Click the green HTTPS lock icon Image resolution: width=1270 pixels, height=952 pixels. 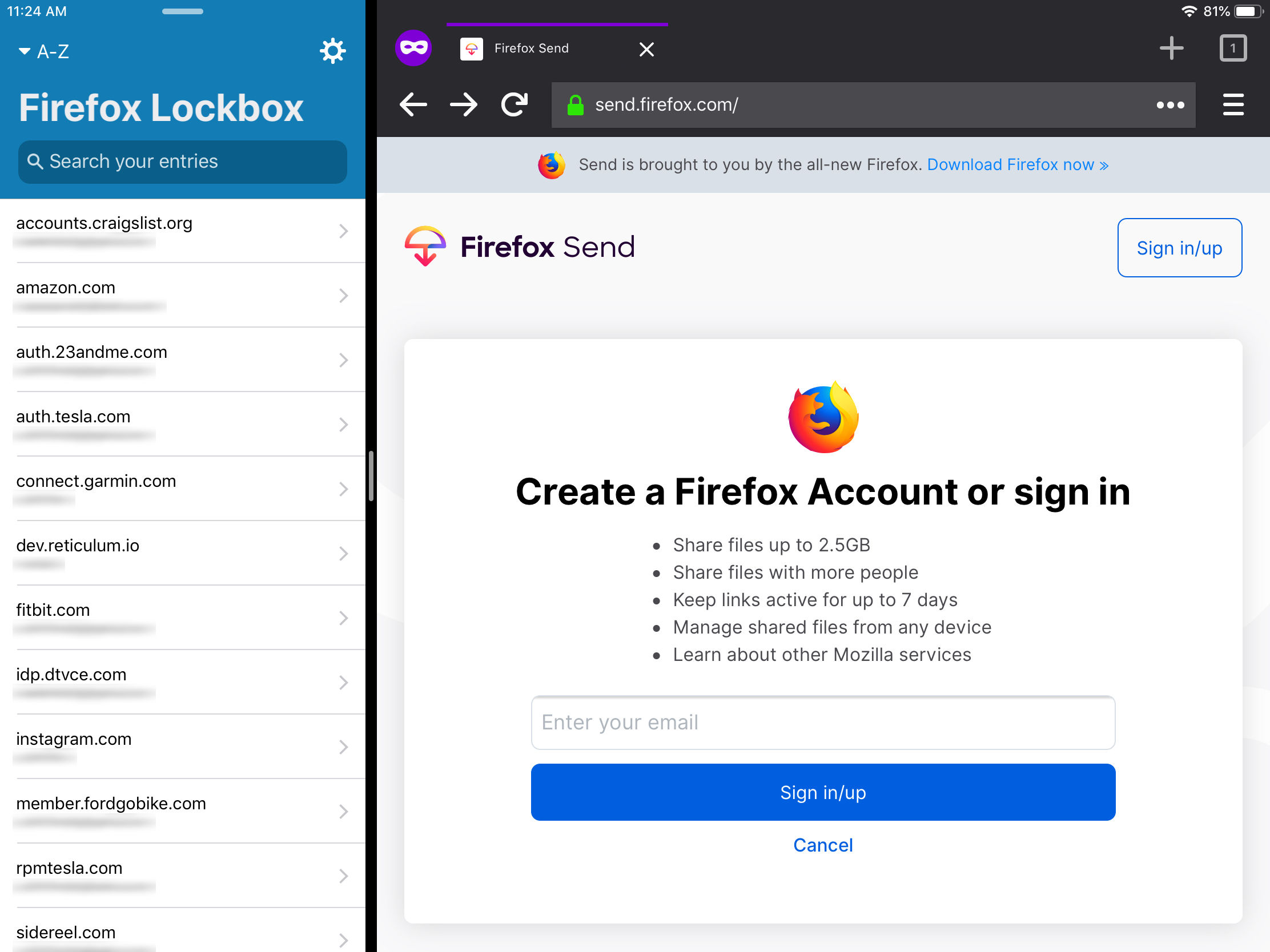tap(578, 105)
